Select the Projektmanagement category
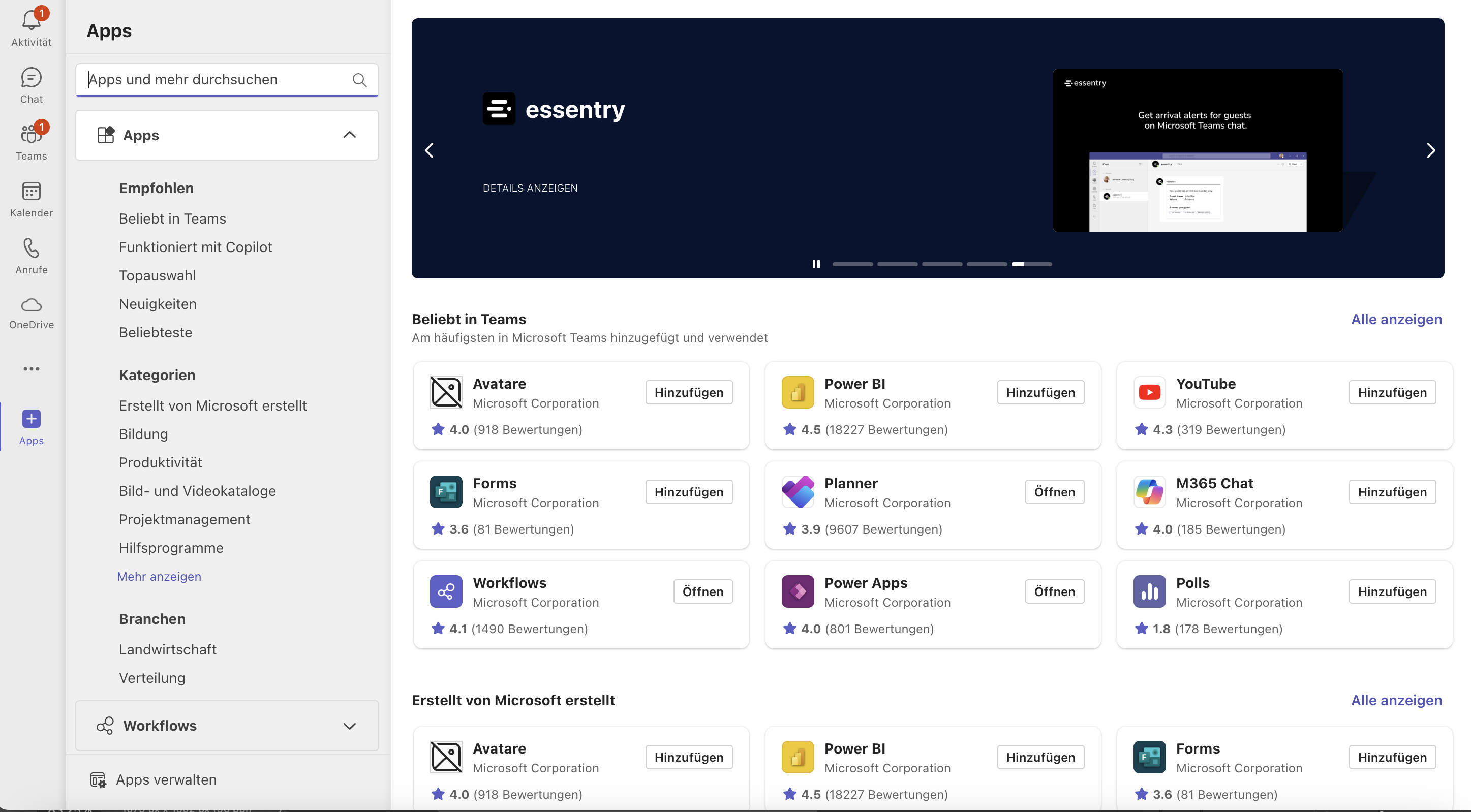 coord(185,520)
